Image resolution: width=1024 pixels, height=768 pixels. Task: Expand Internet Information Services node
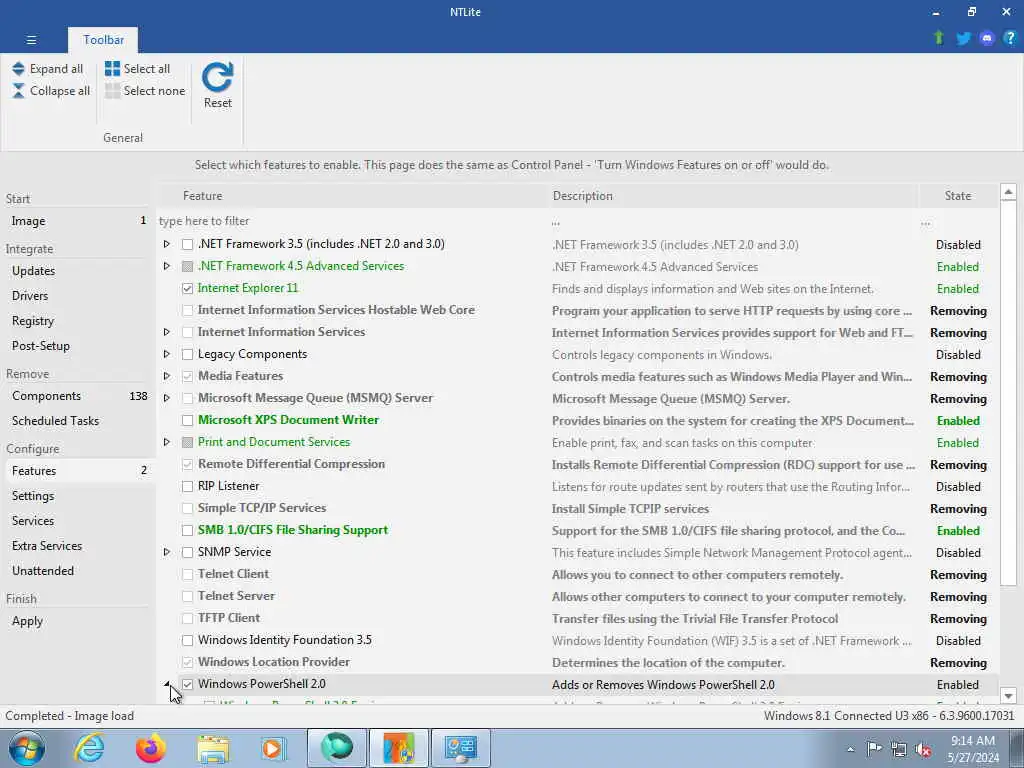[x=167, y=332]
